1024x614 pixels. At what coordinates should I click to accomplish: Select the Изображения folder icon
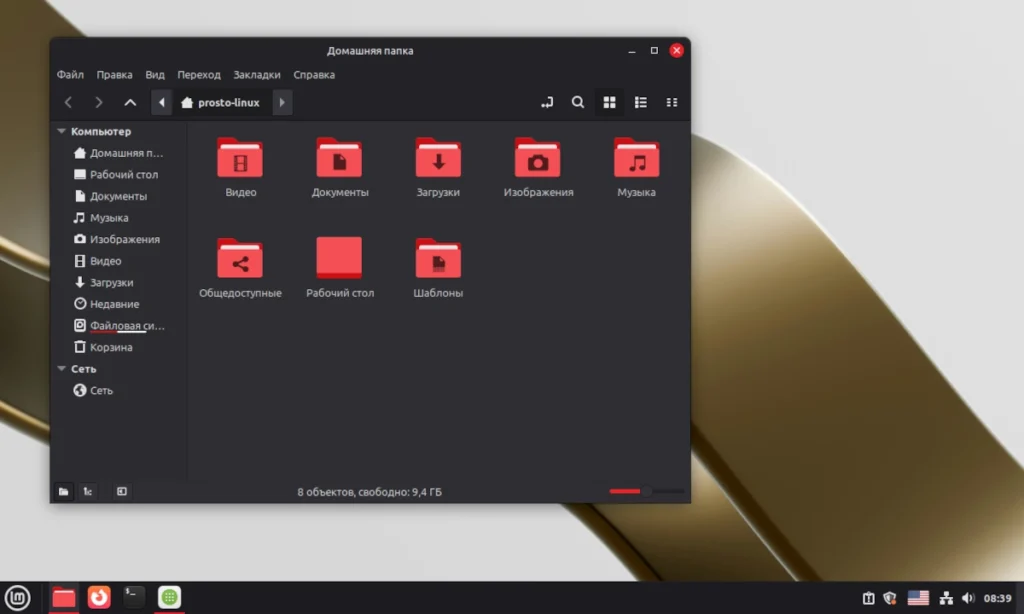click(x=537, y=158)
